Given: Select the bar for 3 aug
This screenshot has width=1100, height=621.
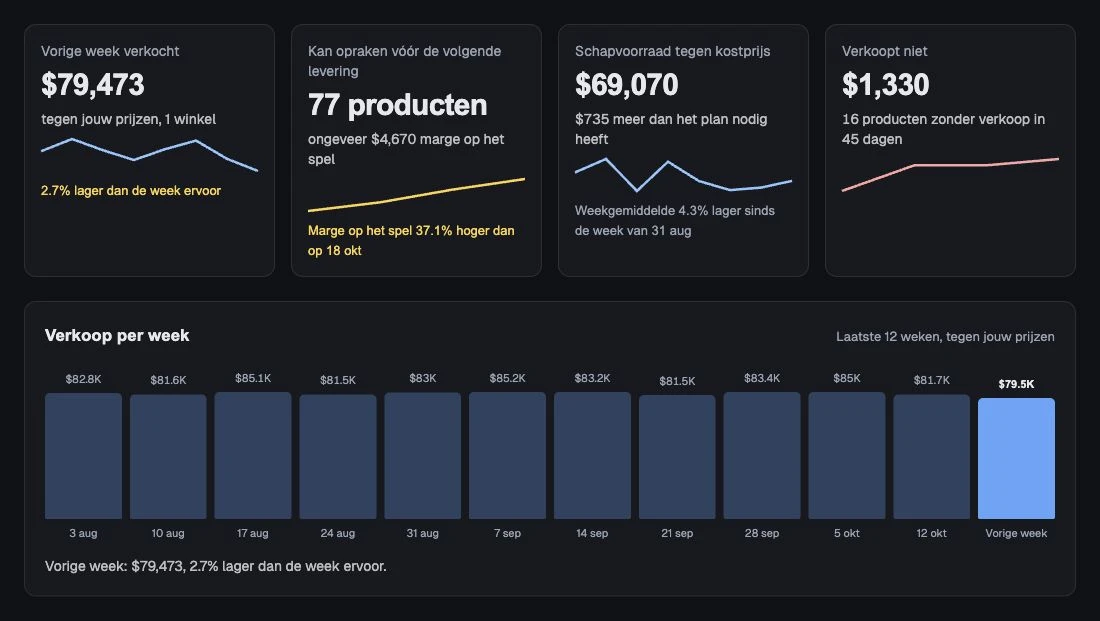Looking at the screenshot, I should coord(83,456).
